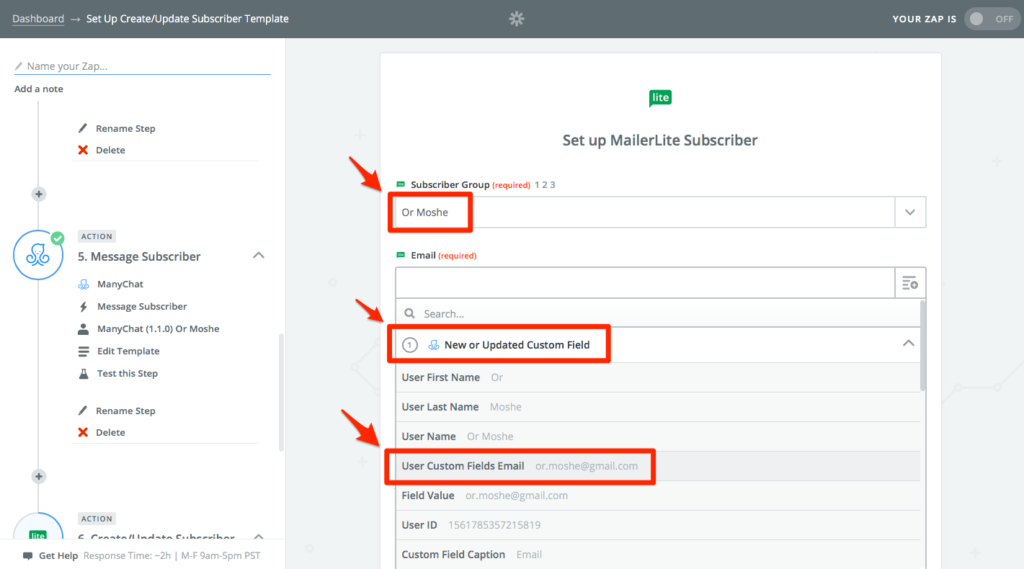Click lower Rename Step under step 5
The width and height of the screenshot is (1024, 569).
[125, 411]
